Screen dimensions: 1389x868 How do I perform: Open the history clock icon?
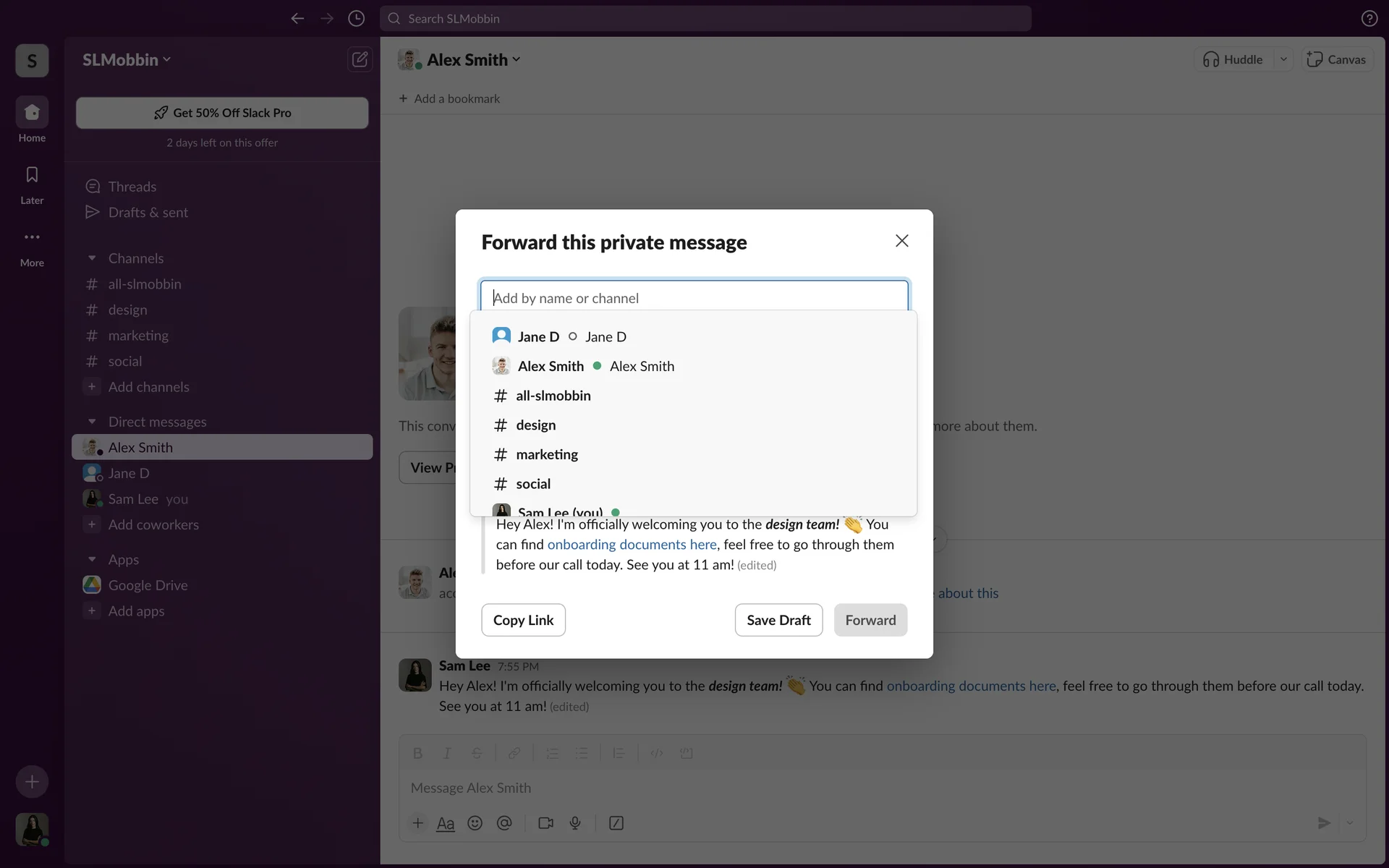click(356, 19)
